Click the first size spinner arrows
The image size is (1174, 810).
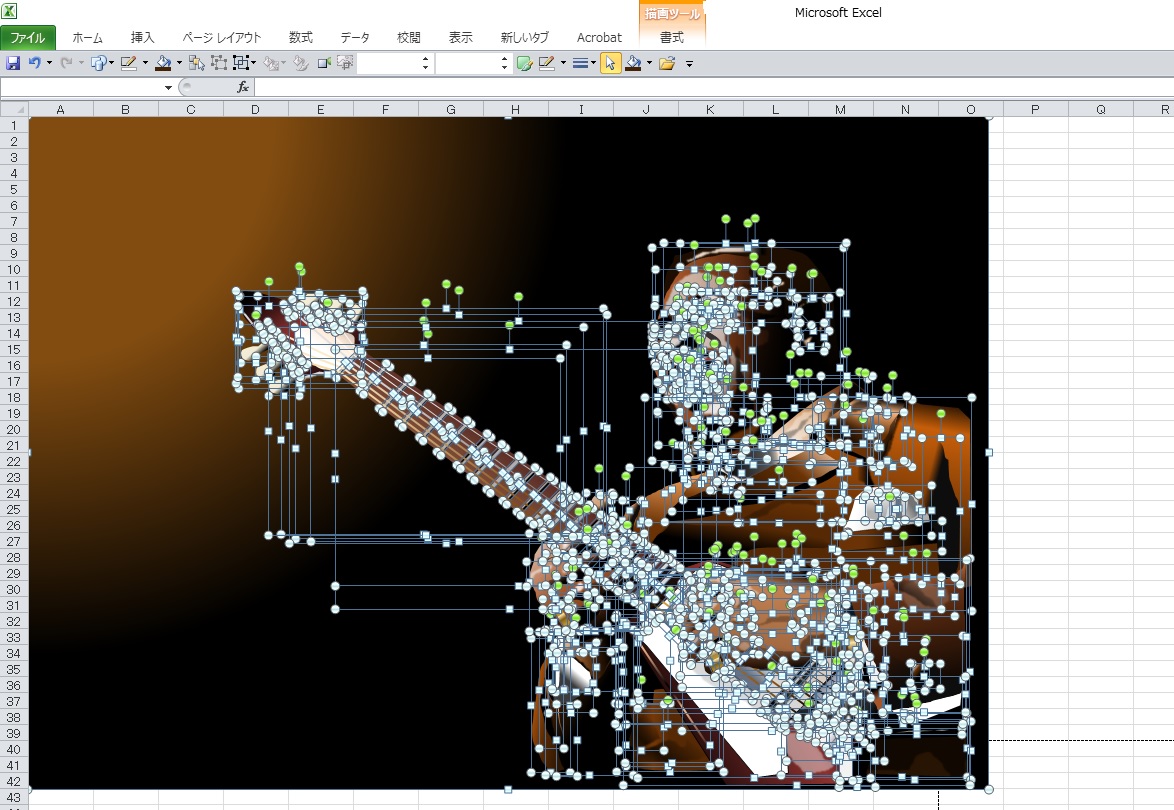click(x=425, y=64)
